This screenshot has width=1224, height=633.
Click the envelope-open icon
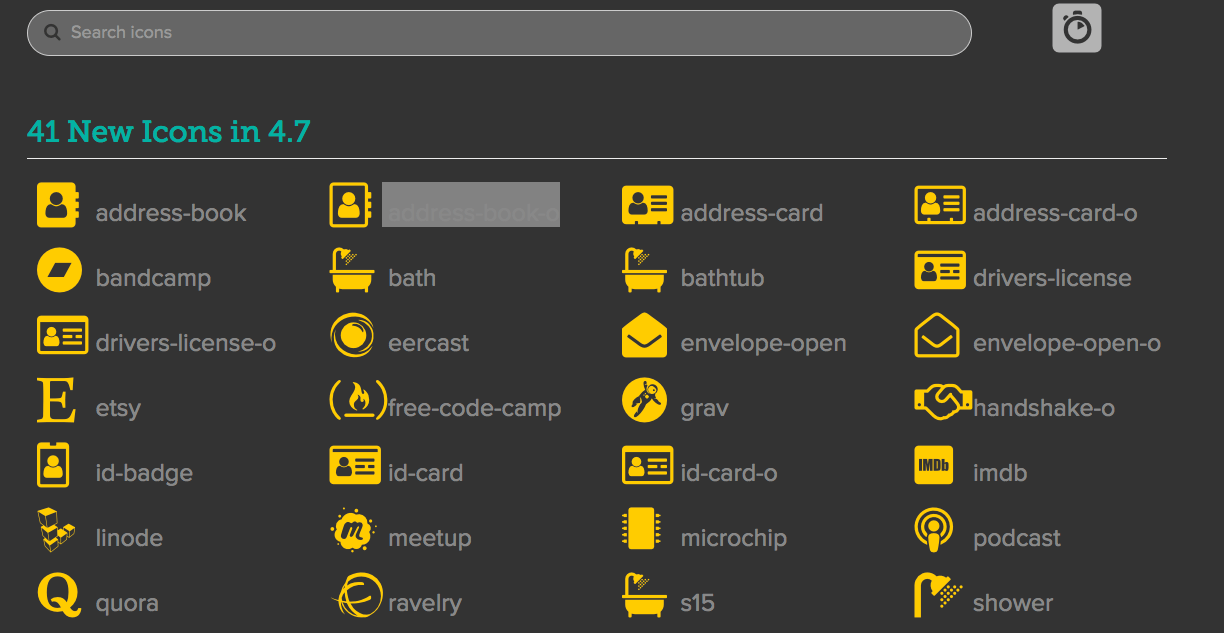click(644, 335)
